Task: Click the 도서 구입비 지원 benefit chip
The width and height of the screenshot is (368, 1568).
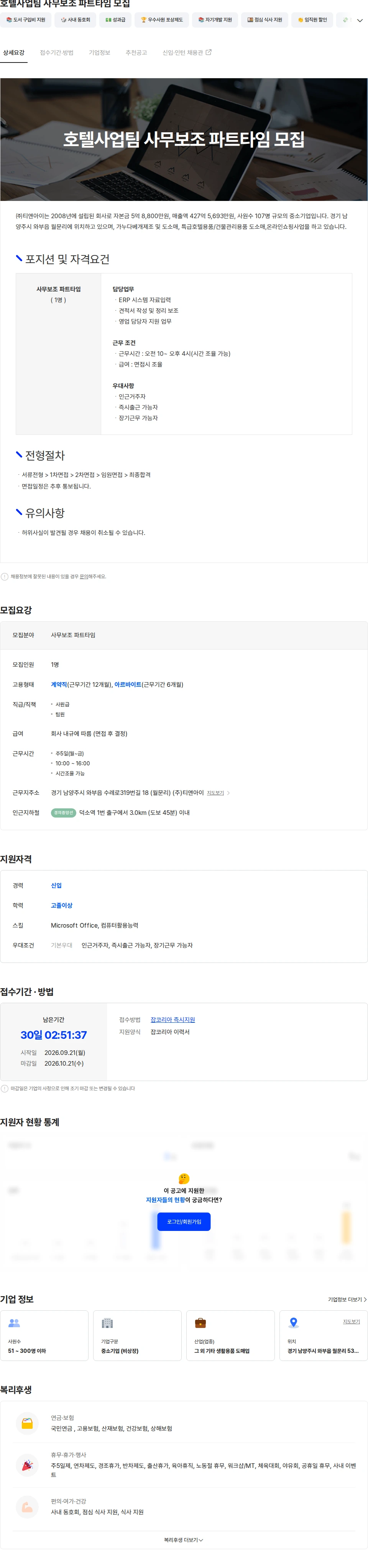Action: click(26, 20)
